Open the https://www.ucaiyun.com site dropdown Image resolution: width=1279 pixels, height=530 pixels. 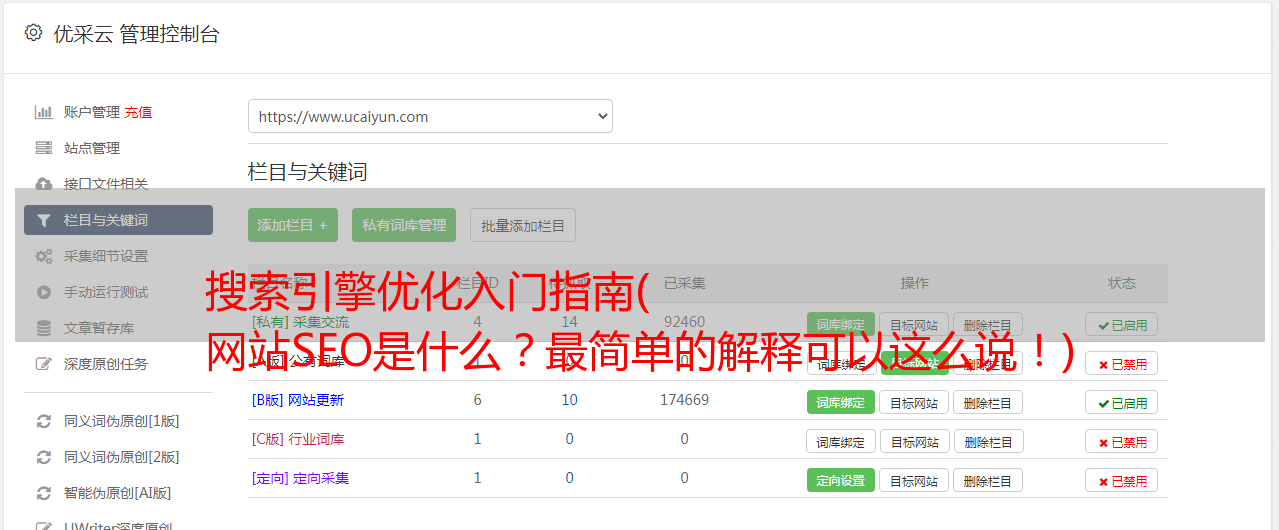pos(430,116)
